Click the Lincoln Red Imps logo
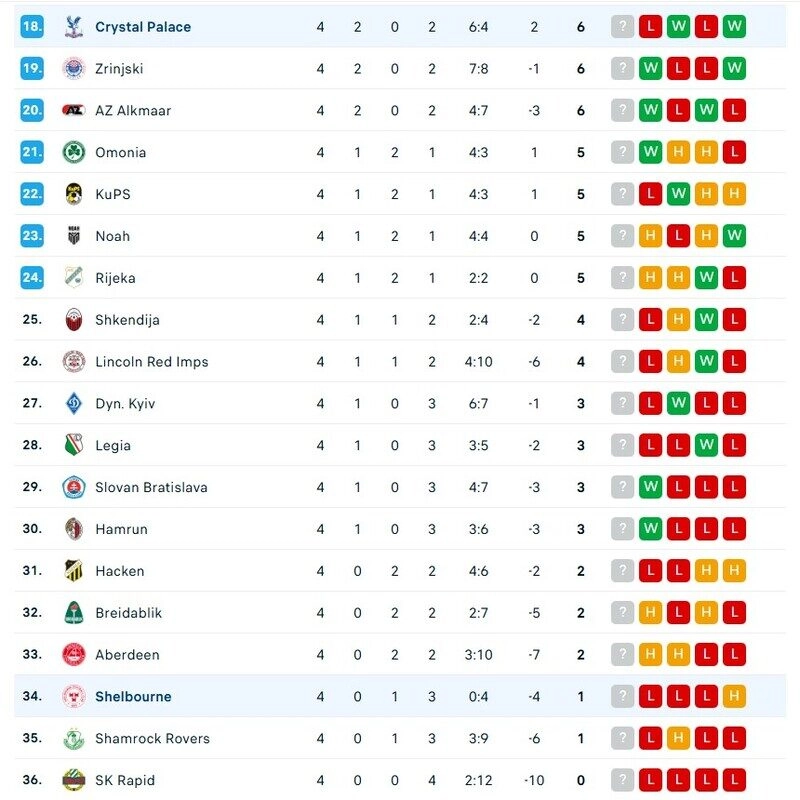This screenshot has height=800, width=800. (x=75, y=361)
